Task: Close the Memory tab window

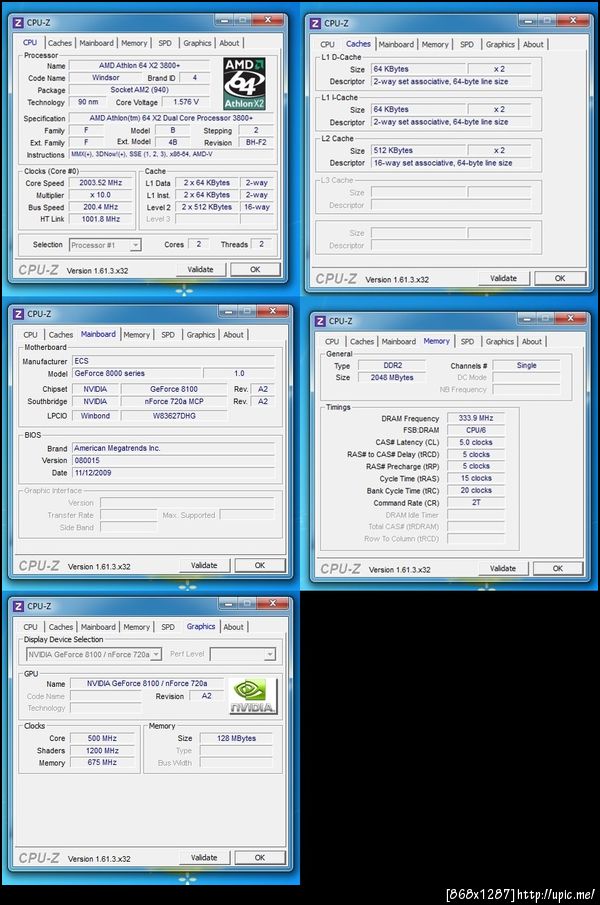Action: click(x=570, y=318)
